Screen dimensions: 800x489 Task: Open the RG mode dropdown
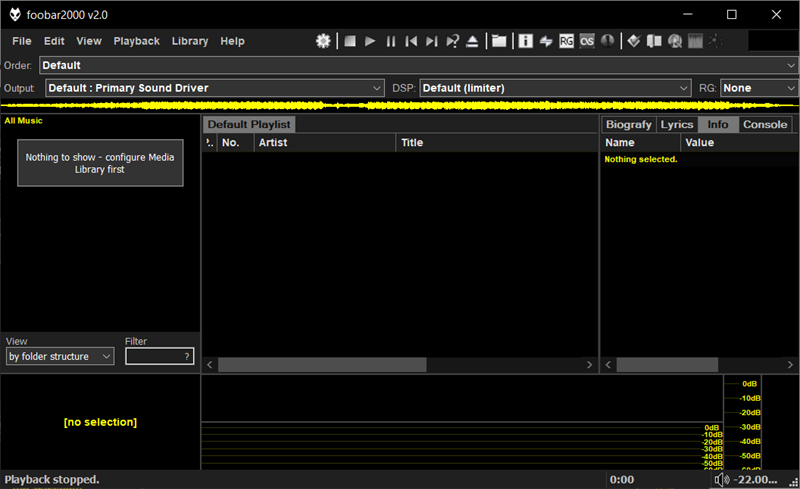pyautogui.click(x=759, y=88)
